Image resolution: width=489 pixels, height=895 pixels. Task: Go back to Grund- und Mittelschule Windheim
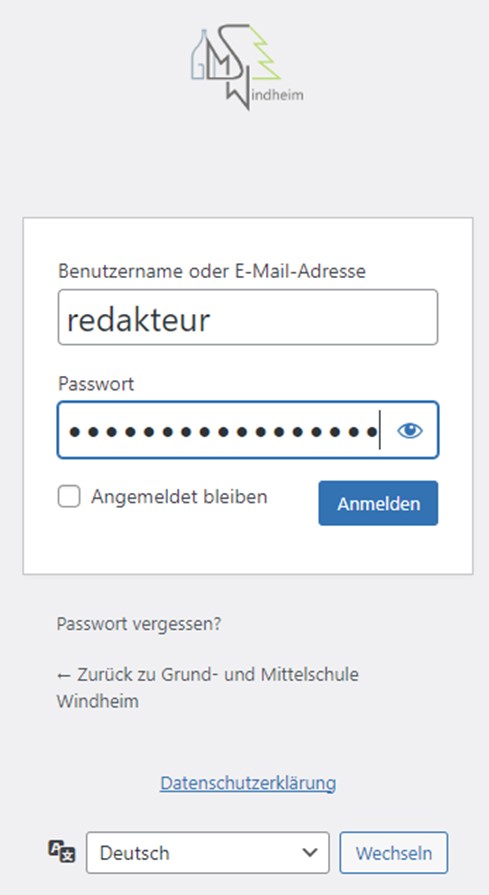point(208,687)
